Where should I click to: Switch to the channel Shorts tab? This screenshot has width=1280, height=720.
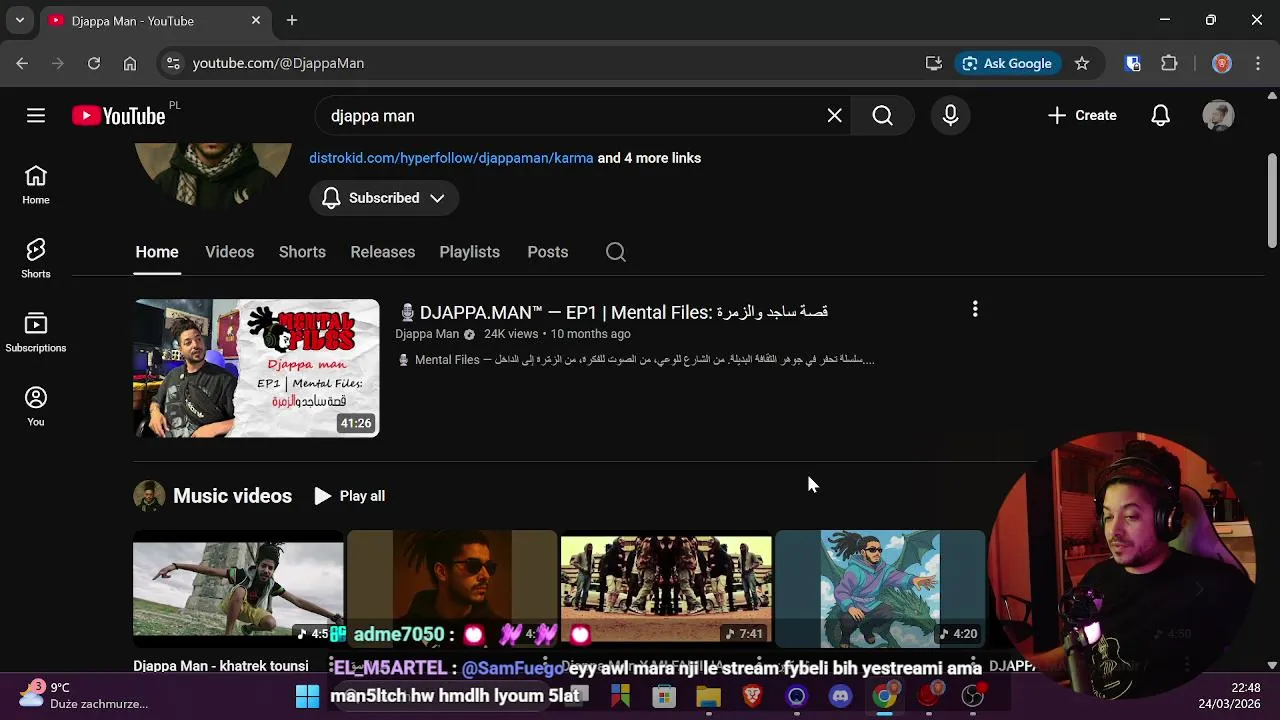click(302, 252)
